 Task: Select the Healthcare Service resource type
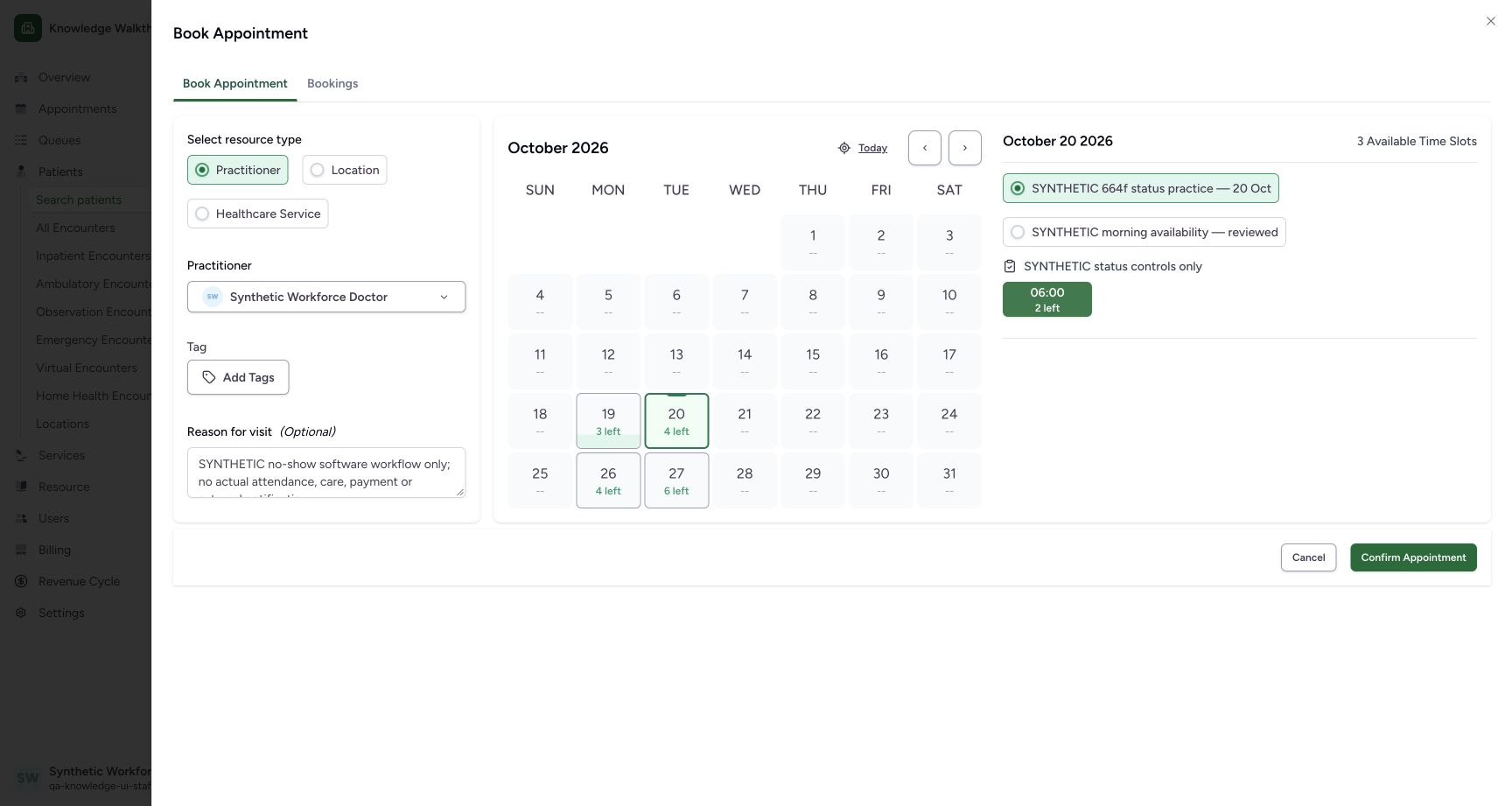(x=257, y=214)
